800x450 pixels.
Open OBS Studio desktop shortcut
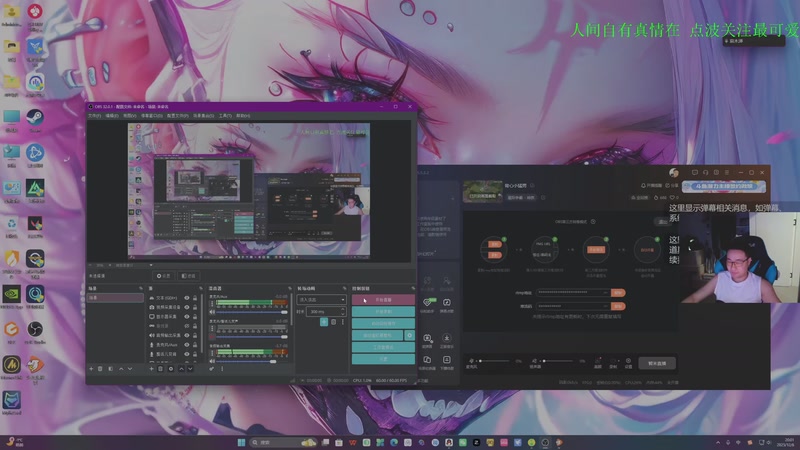point(35,332)
